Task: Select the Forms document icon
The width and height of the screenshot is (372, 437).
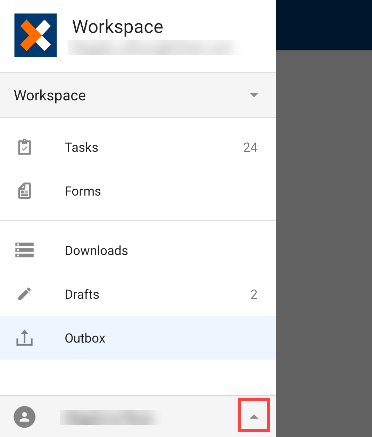Action: pyautogui.click(x=24, y=191)
